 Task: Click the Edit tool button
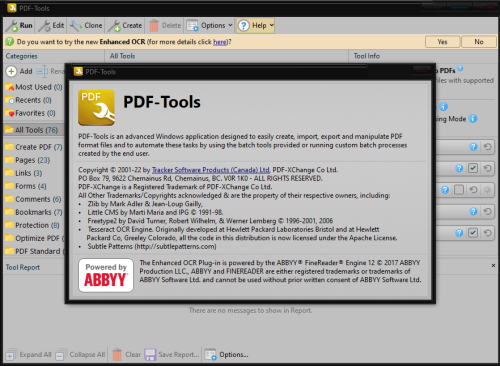(x=52, y=26)
